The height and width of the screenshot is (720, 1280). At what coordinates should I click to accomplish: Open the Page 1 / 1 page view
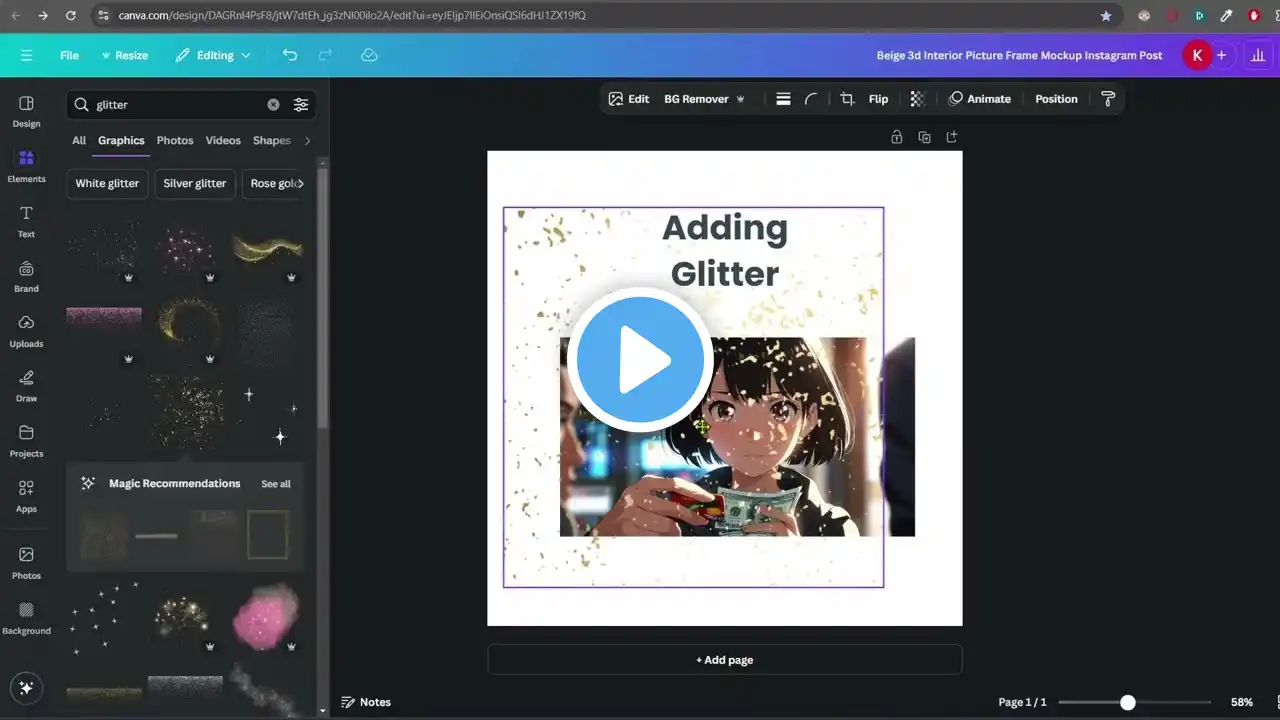pyautogui.click(x=1022, y=702)
